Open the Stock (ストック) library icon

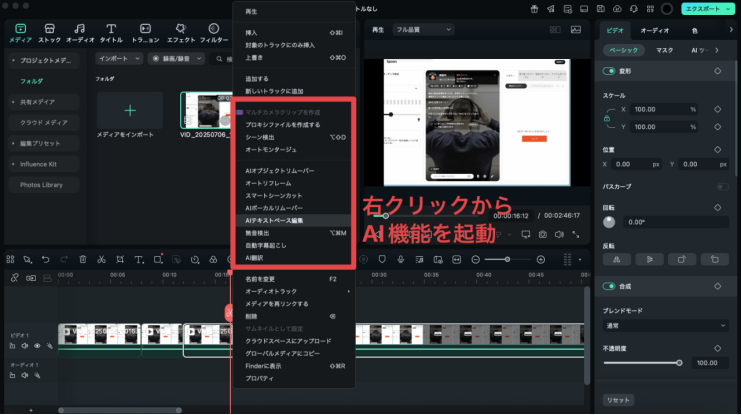point(49,31)
